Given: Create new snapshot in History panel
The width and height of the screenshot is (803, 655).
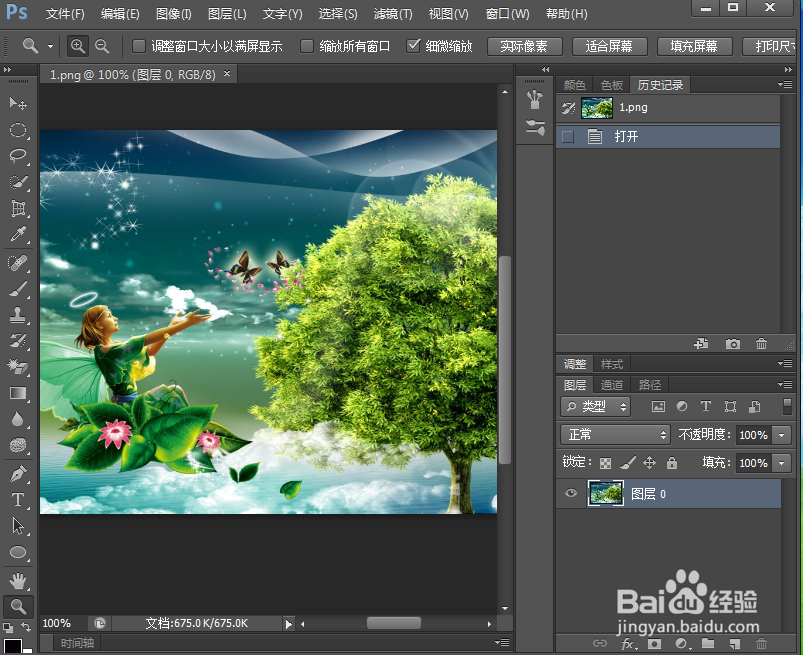Looking at the screenshot, I should click(733, 344).
